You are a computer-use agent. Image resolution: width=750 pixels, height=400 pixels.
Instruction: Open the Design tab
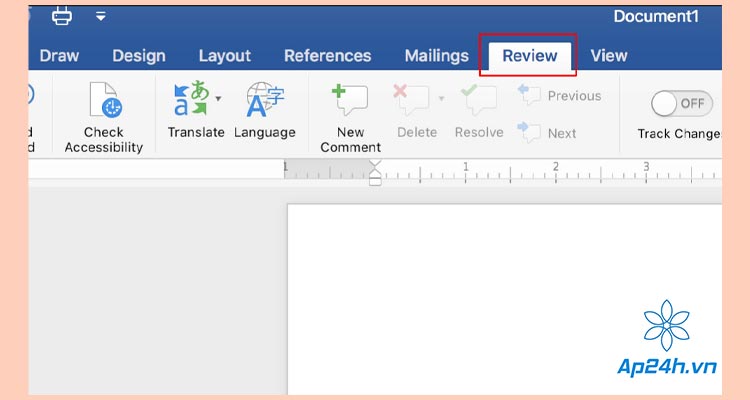(x=139, y=56)
